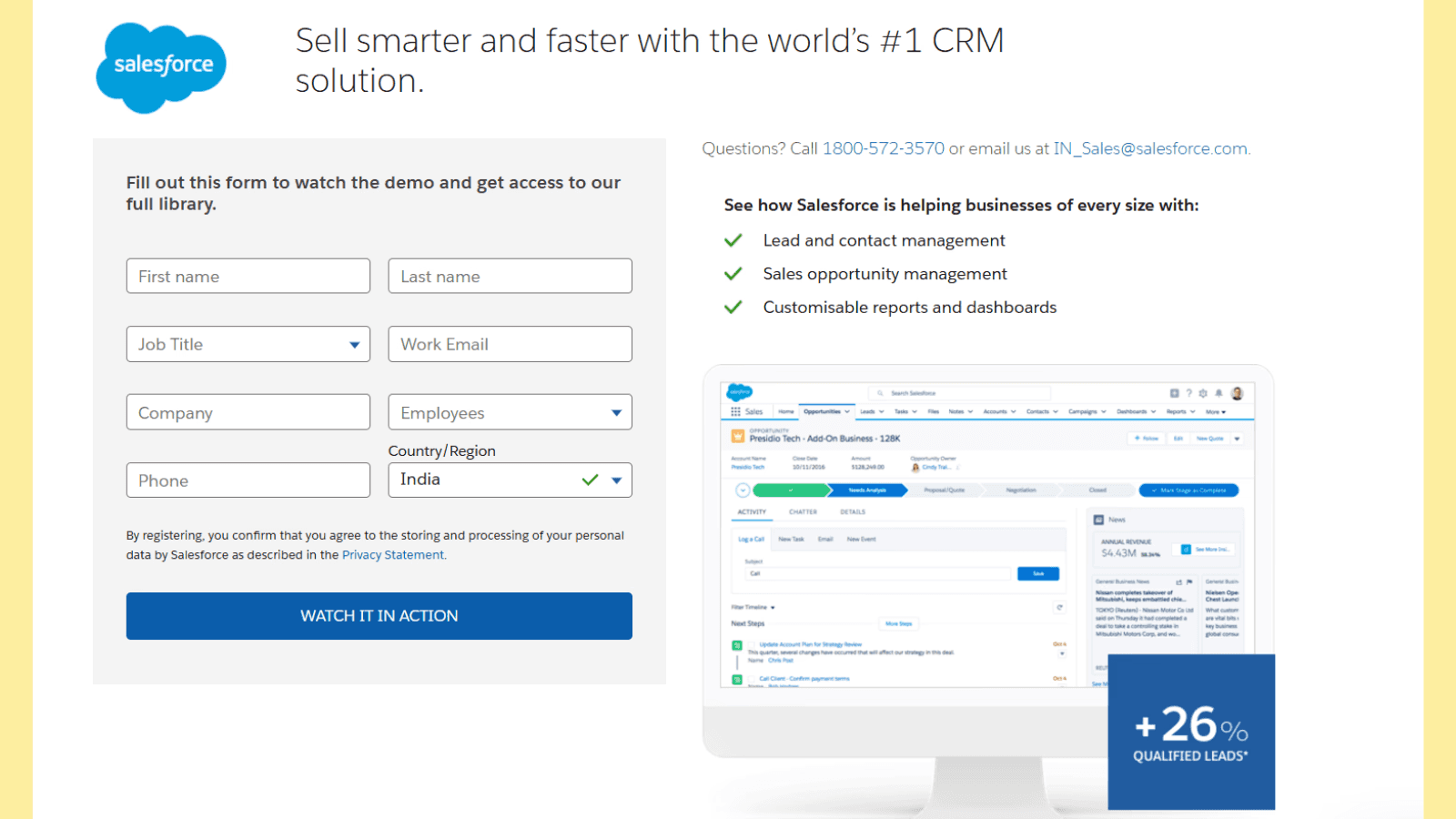Click into the Work Email field
This screenshot has width=1456, height=819.
(511, 344)
